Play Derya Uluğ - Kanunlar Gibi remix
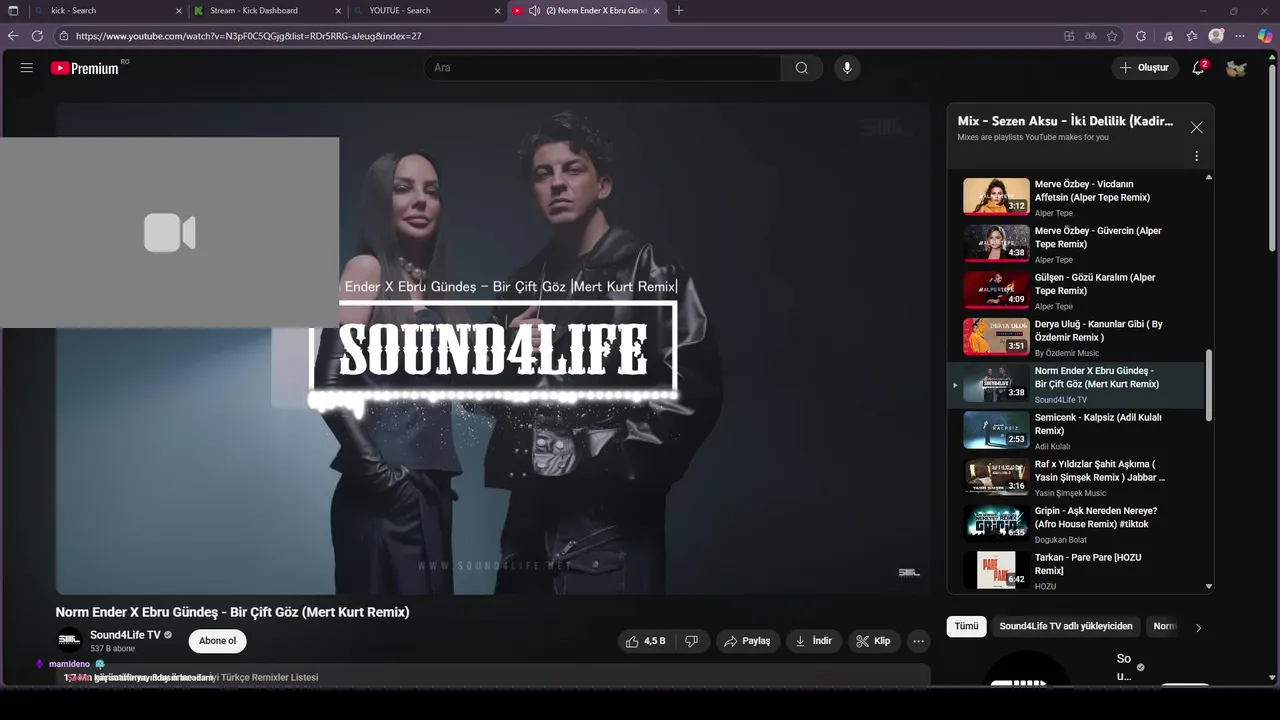Screen dimensions: 1280x720 point(1075,337)
